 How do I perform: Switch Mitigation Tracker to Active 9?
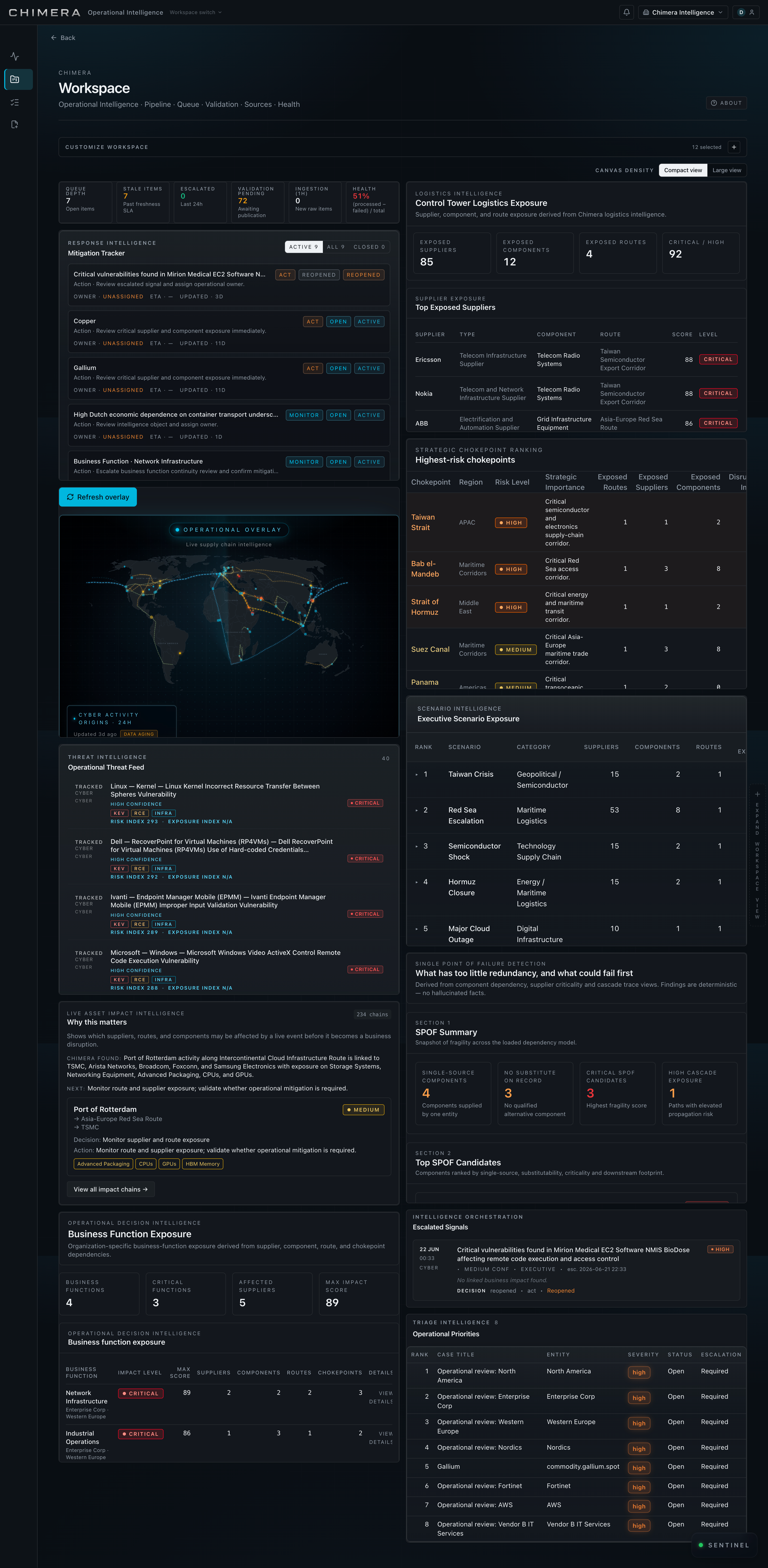[303, 247]
